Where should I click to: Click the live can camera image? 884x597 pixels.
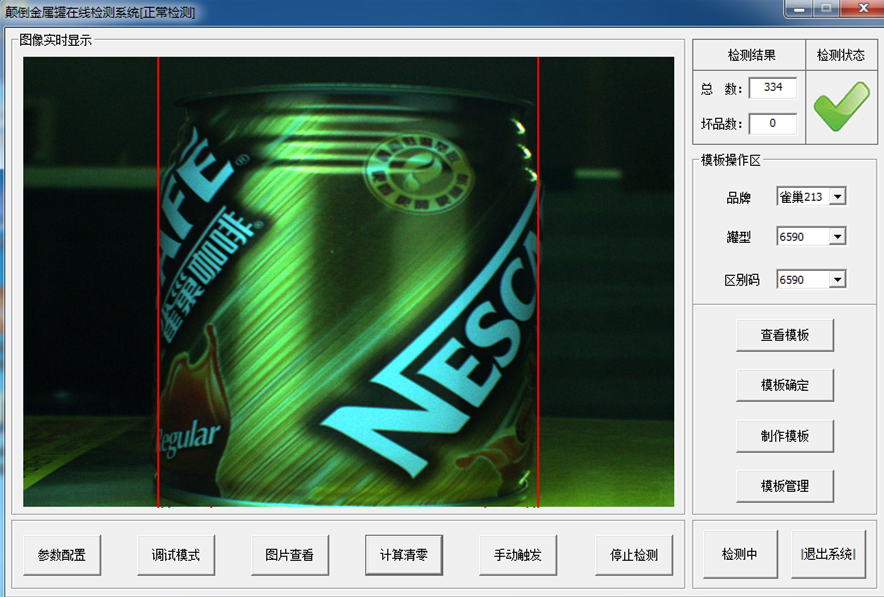click(x=348, y=282)
